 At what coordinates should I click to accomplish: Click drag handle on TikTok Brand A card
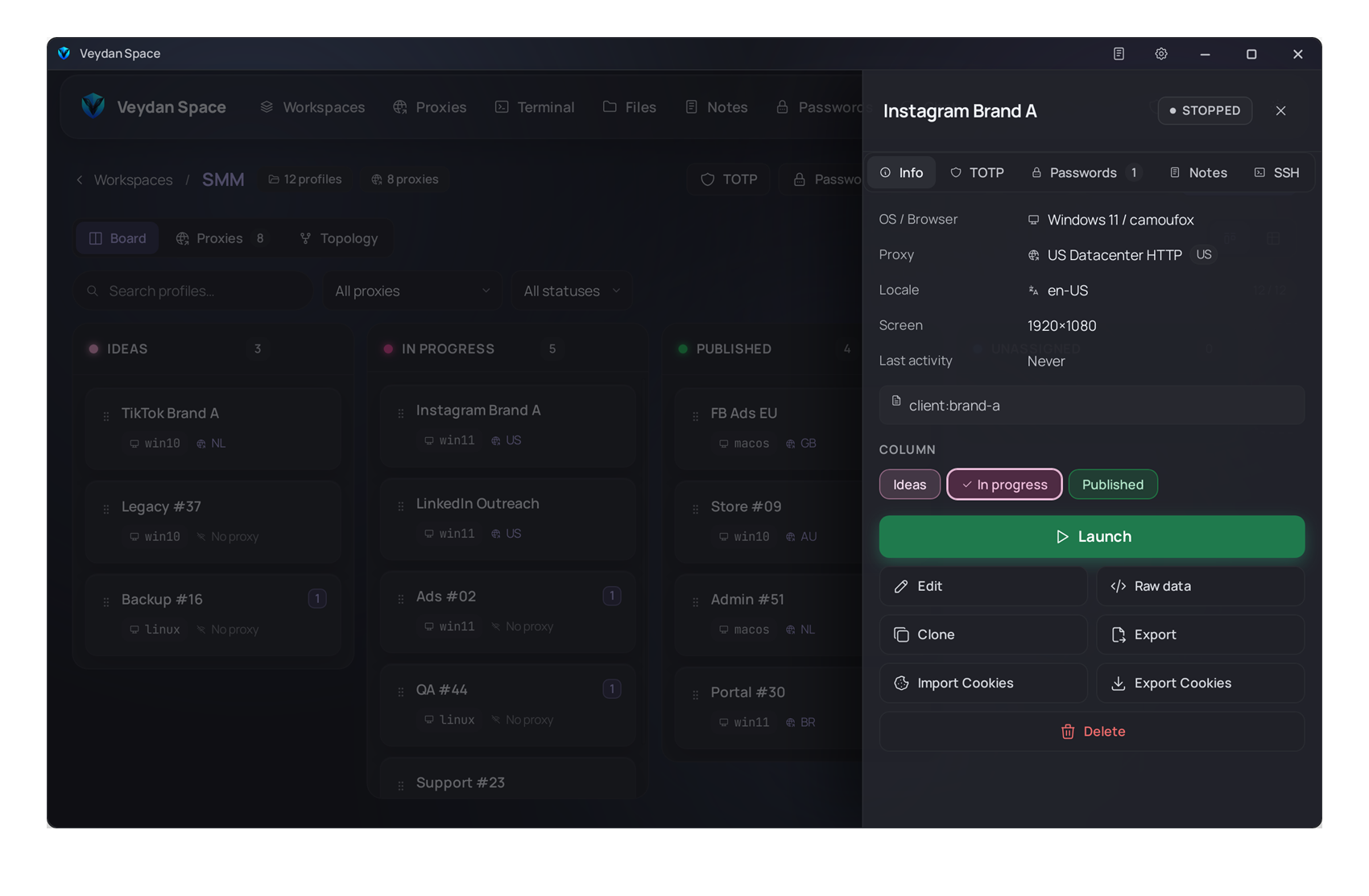click(x=106, y=416)
